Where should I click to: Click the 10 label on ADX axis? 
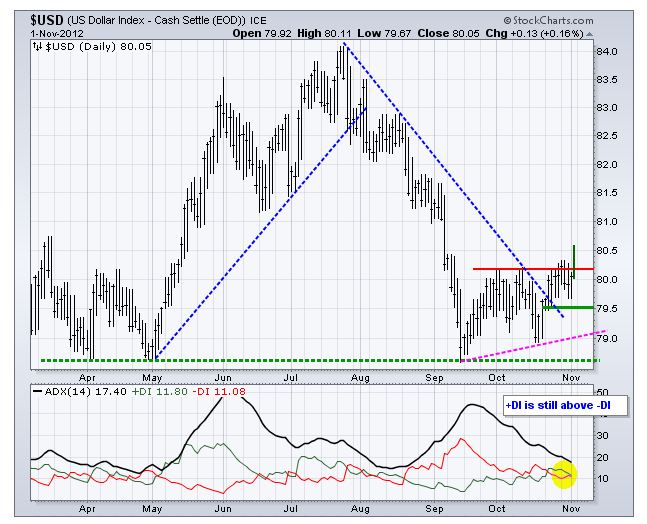(x=603, y=479)
